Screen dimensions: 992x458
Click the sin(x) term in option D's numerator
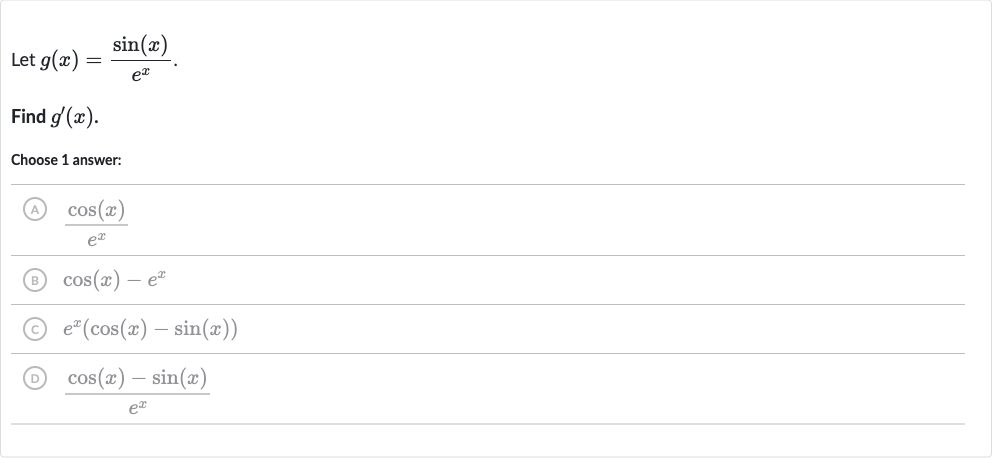tap(180, 378)
